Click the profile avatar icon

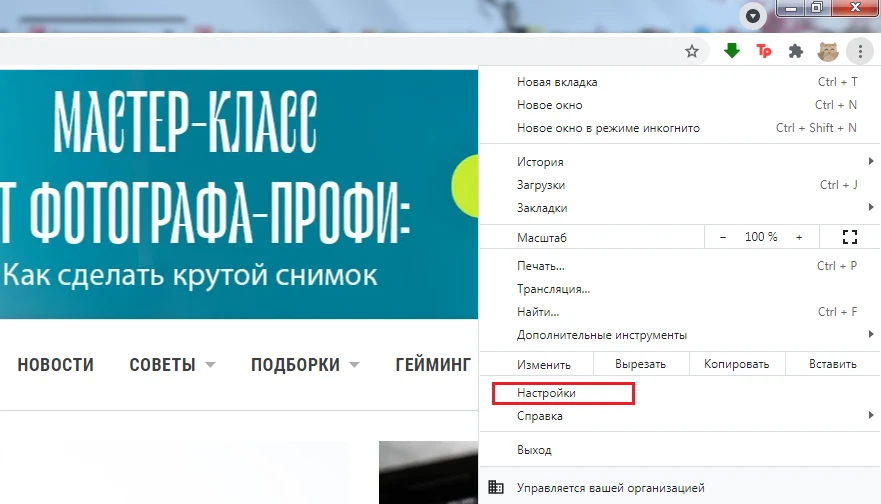point(827,51)
